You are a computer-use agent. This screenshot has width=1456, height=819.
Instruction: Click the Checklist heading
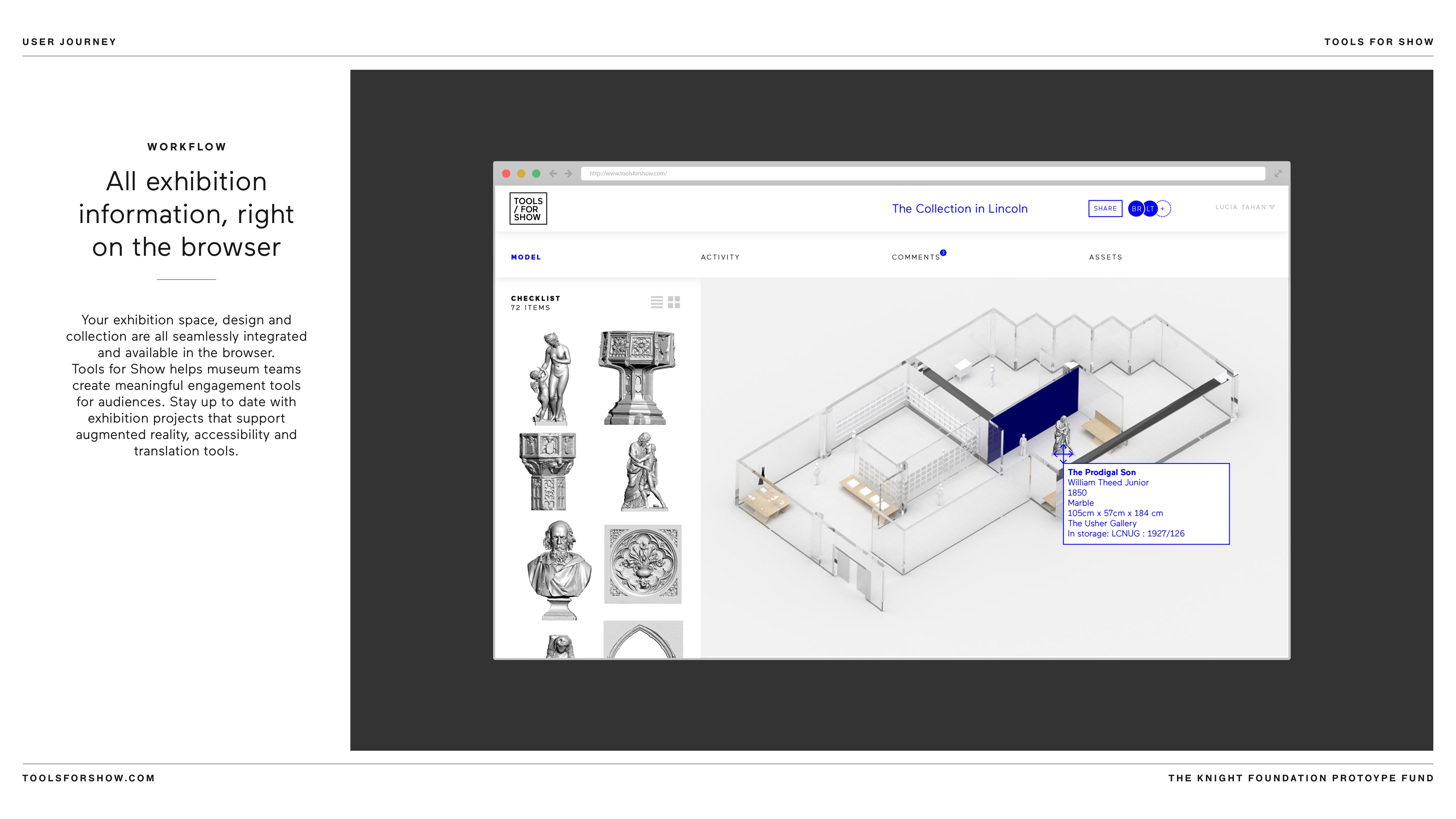click(536, 298)
